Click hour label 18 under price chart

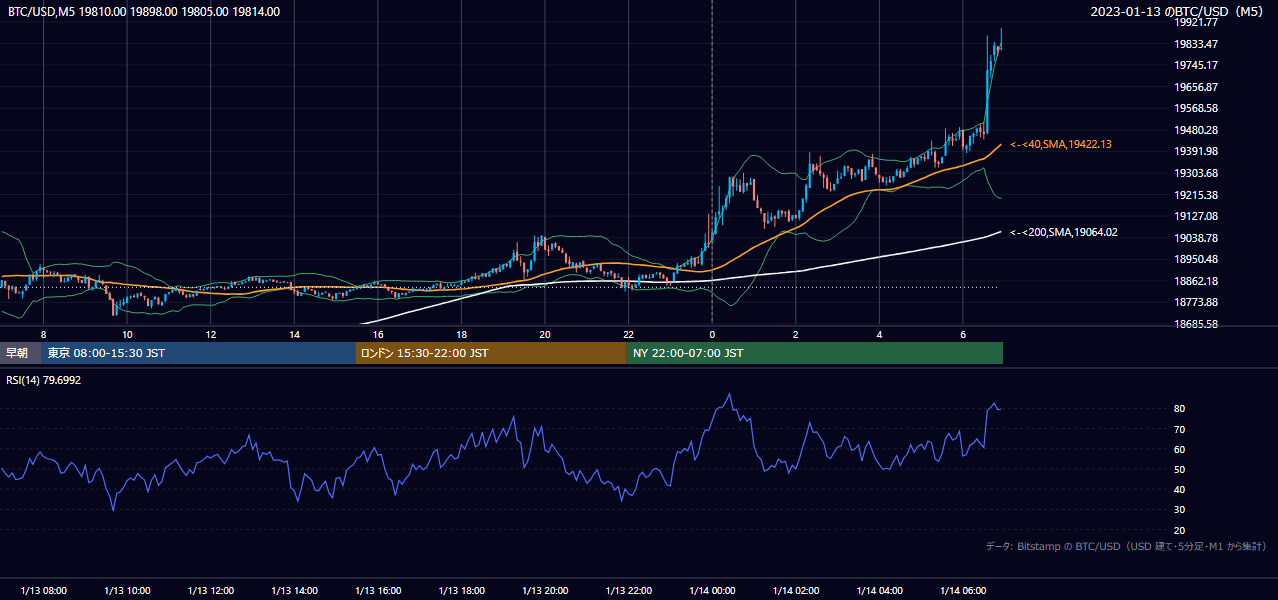461,334
